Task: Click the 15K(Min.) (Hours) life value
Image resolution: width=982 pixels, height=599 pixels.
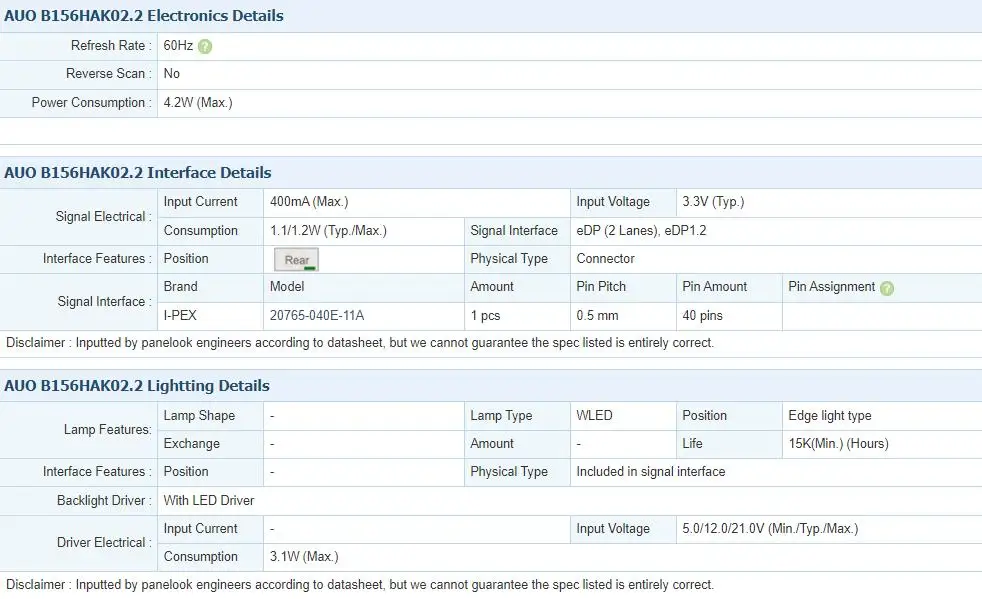Action: (839, 444)
